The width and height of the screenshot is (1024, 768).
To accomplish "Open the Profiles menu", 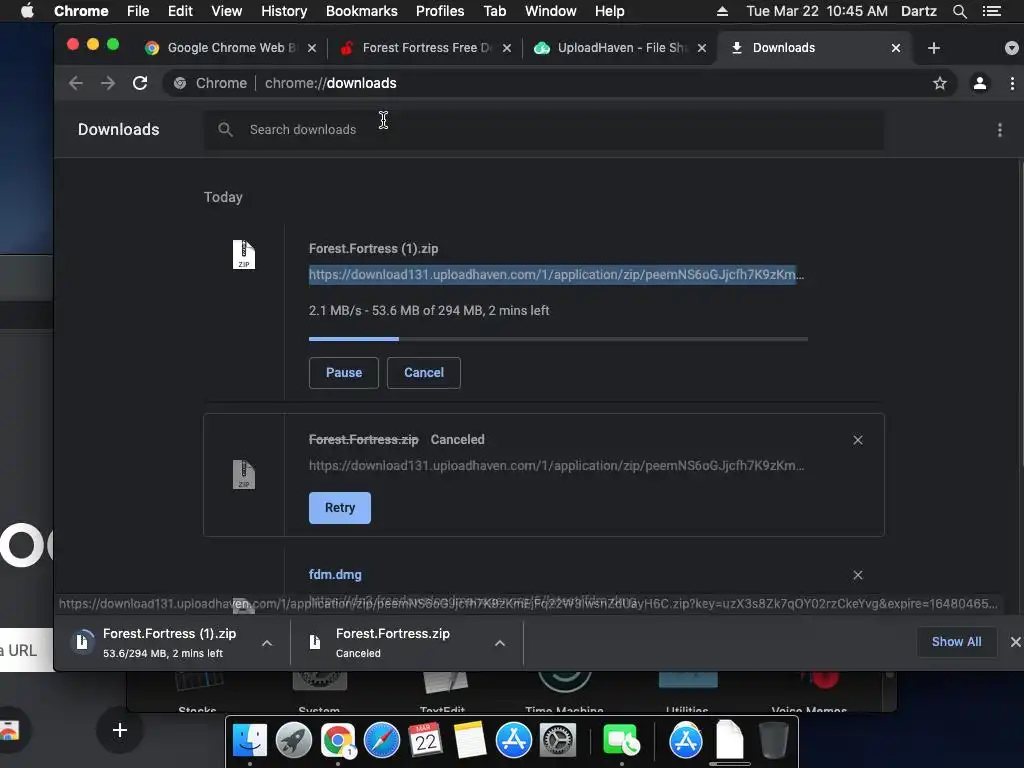I will (440, 11).
